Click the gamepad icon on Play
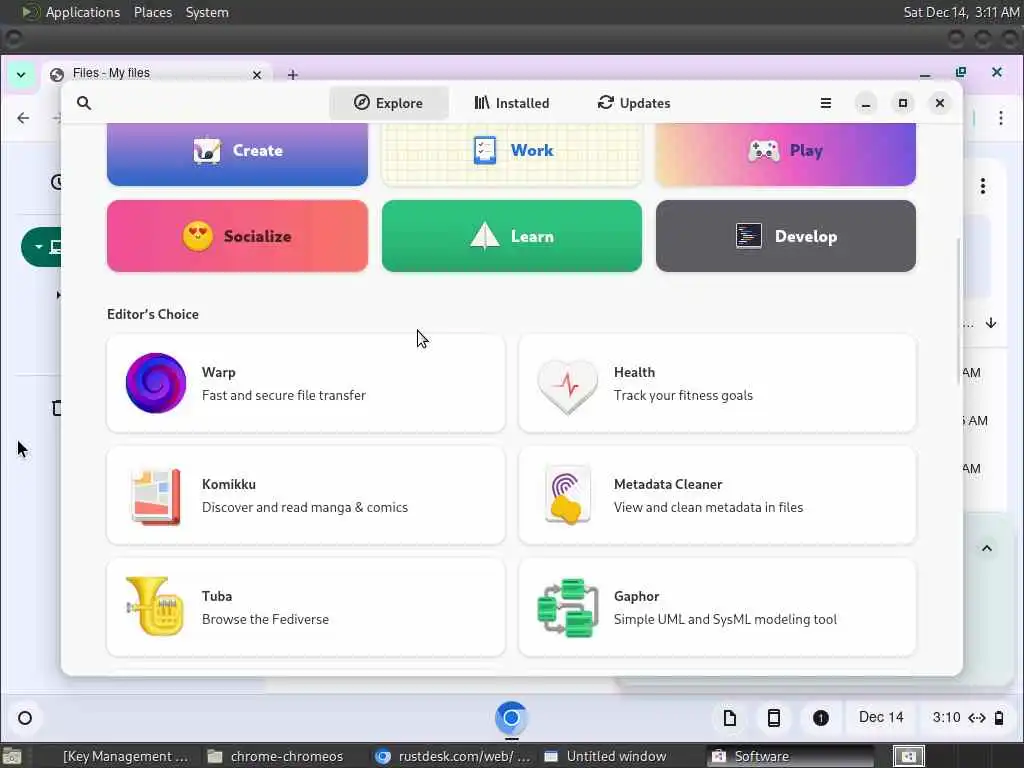 [763, 151]
